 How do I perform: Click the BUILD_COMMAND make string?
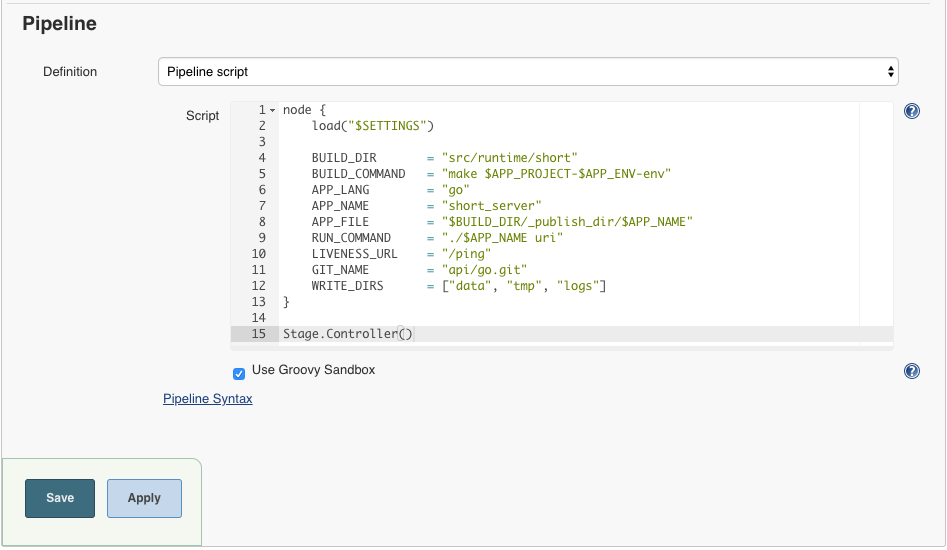coord(555,174)
